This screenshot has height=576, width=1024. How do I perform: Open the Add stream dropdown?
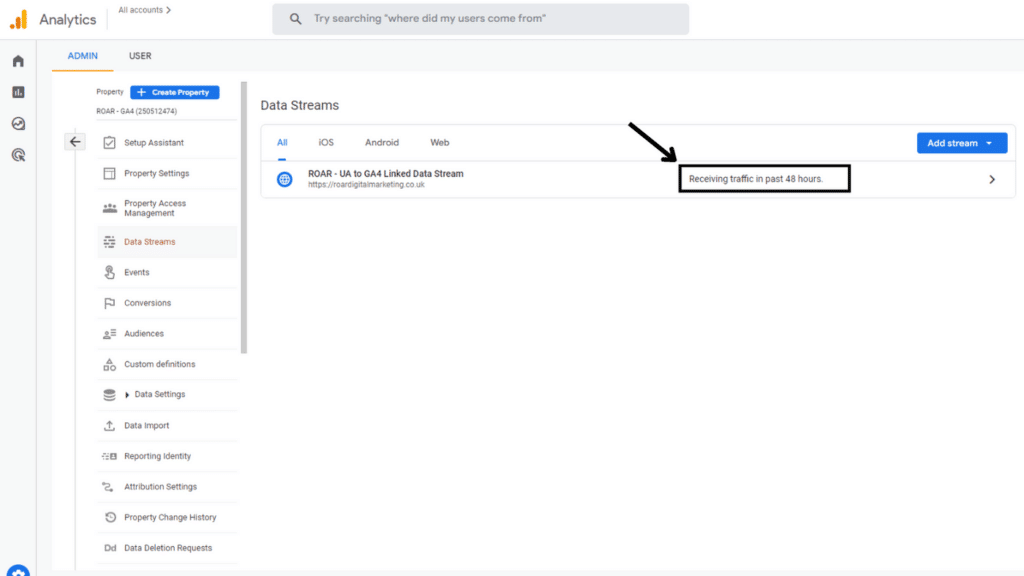[962, 142]
